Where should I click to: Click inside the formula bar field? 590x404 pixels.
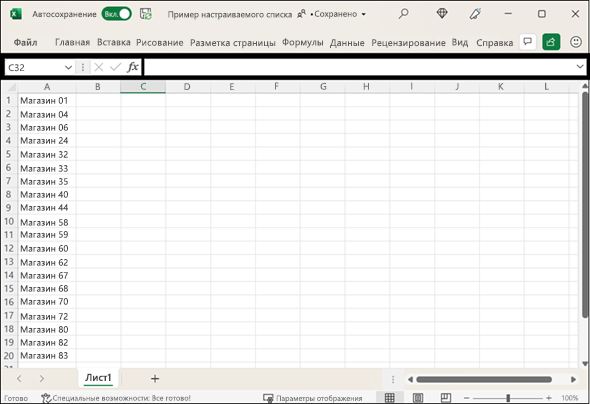359,67
